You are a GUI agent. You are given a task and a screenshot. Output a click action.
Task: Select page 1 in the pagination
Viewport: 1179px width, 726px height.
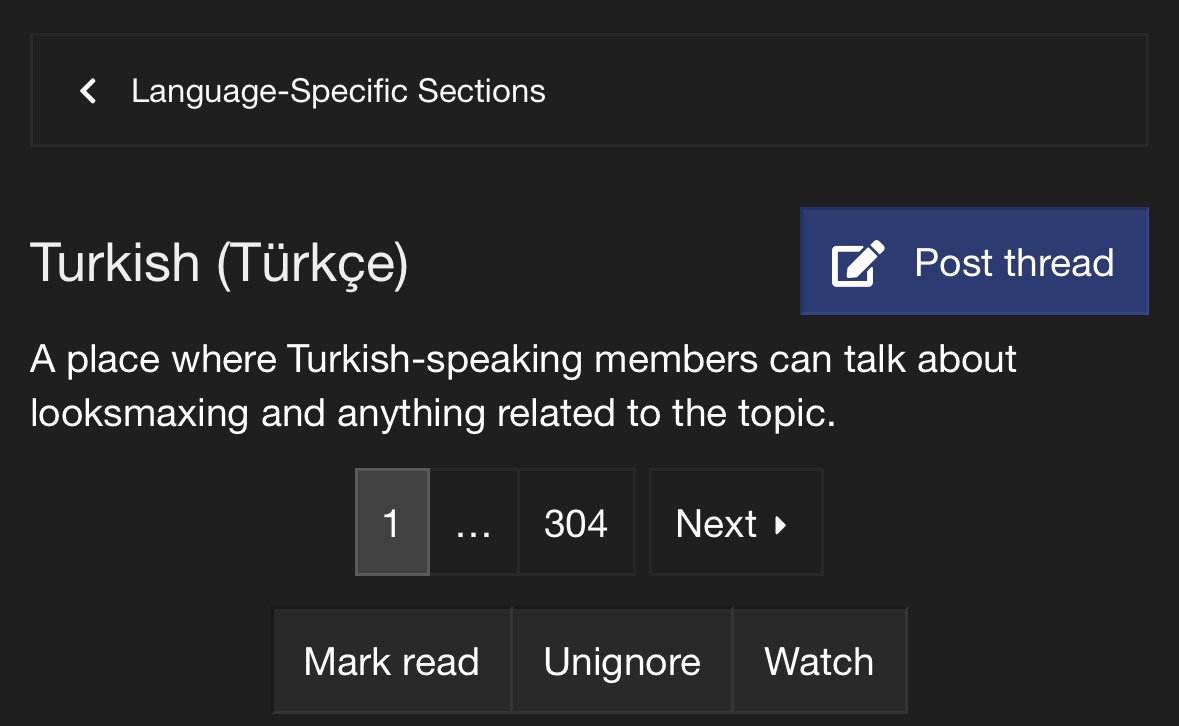tap(392, 522)
